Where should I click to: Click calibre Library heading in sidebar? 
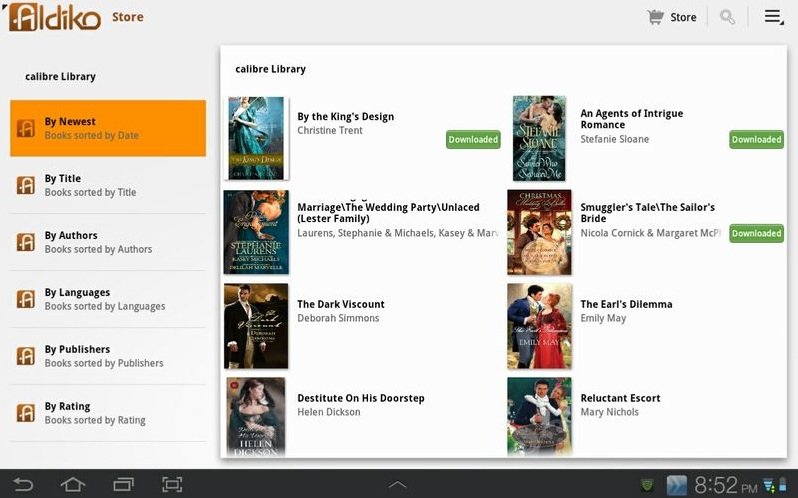click(61, 76)
